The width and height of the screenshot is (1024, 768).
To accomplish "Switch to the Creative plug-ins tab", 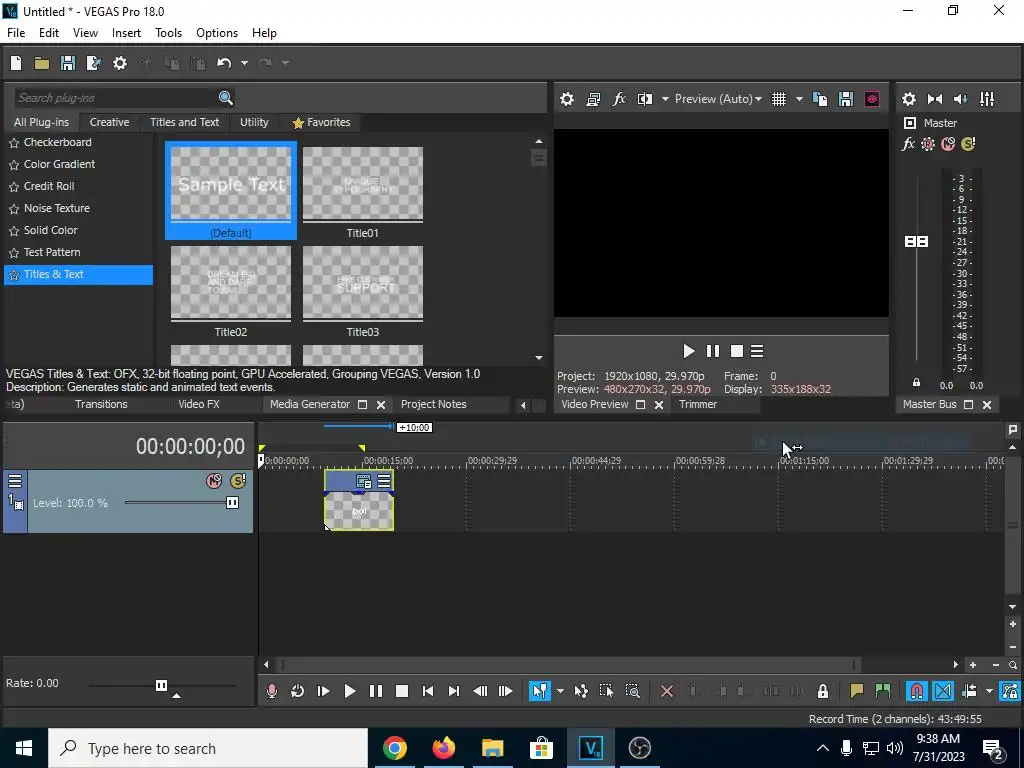I will coord(109,122).
